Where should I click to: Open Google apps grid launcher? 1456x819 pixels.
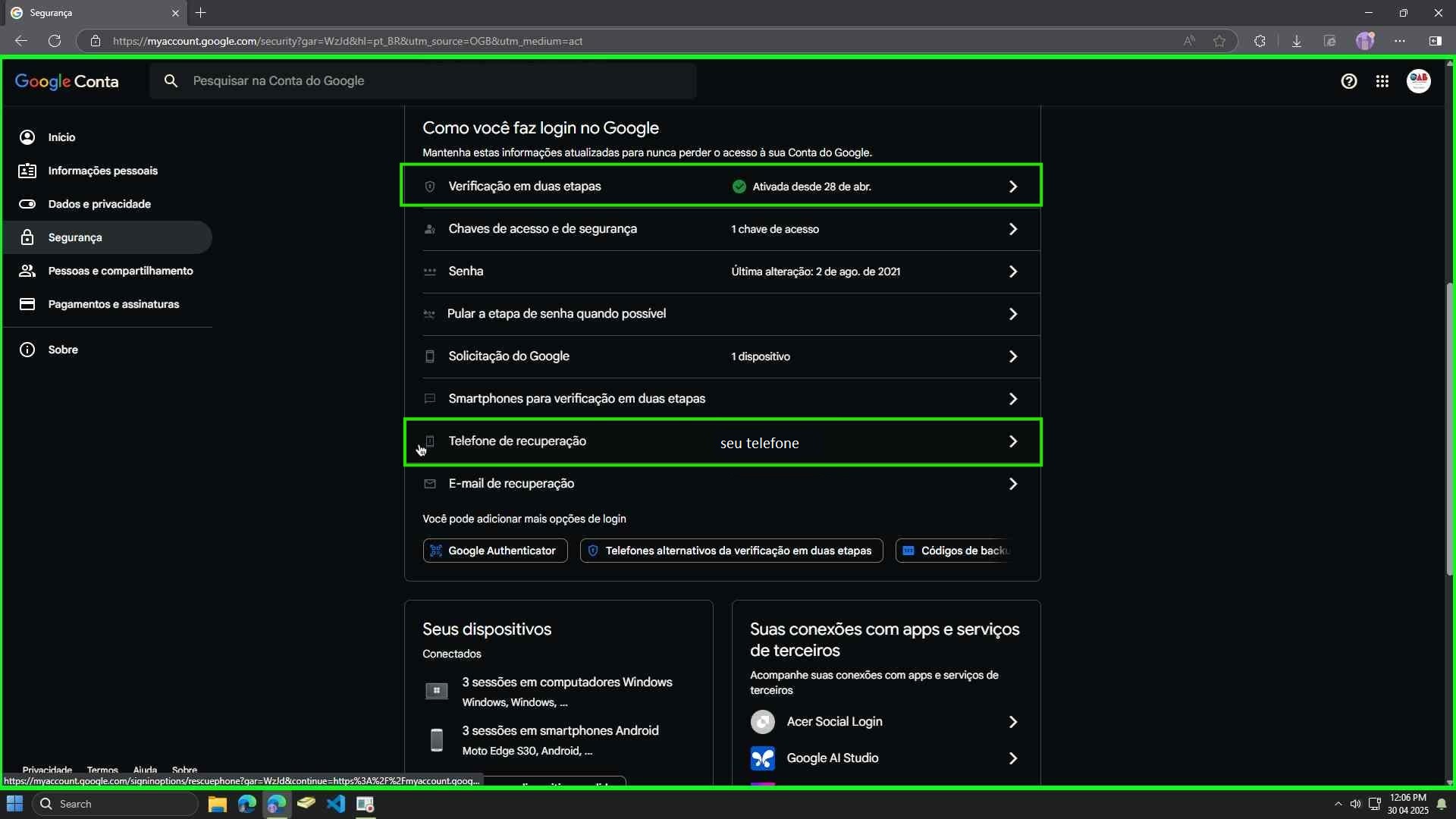point(1382,81)
